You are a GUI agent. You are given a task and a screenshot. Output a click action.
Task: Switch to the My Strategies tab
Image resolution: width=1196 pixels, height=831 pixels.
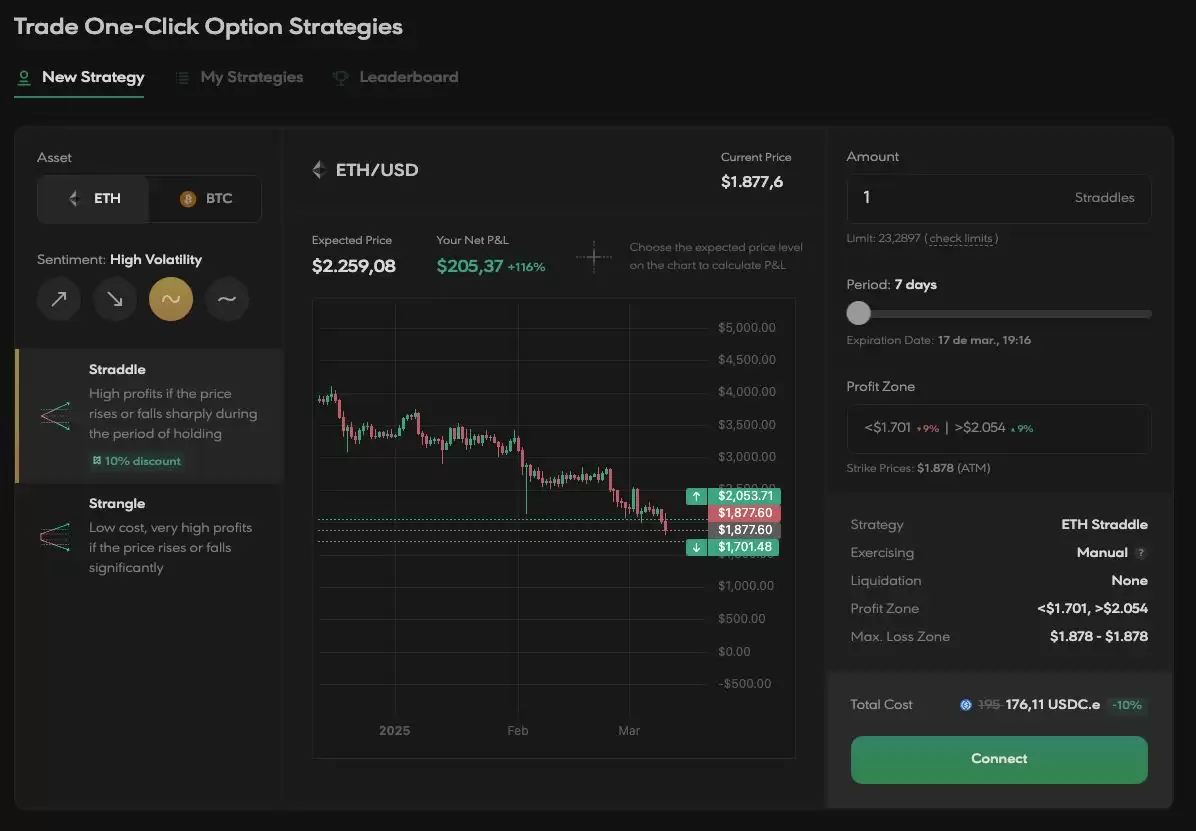239,77
